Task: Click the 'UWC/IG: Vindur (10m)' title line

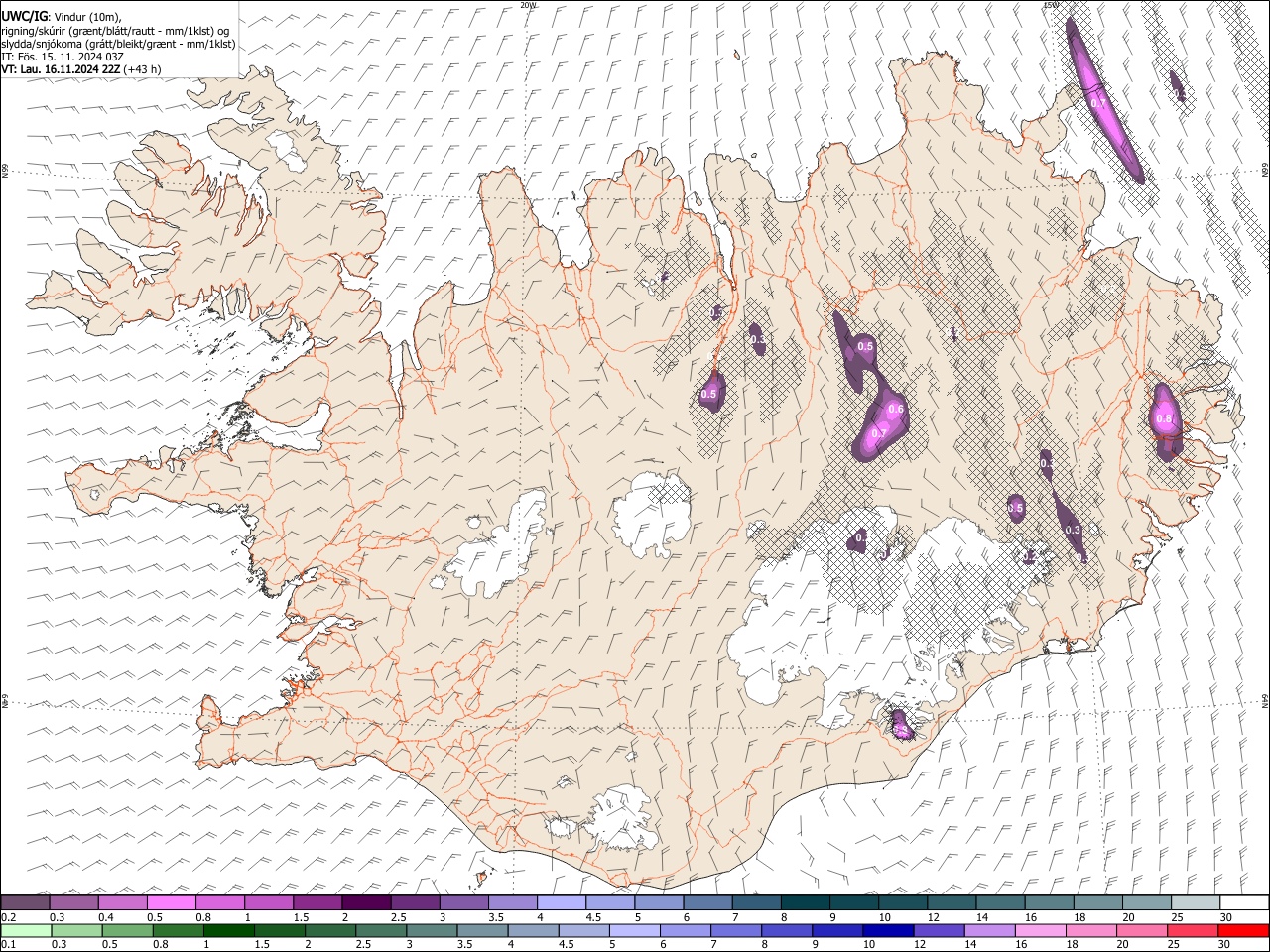Action: (61, 17)
